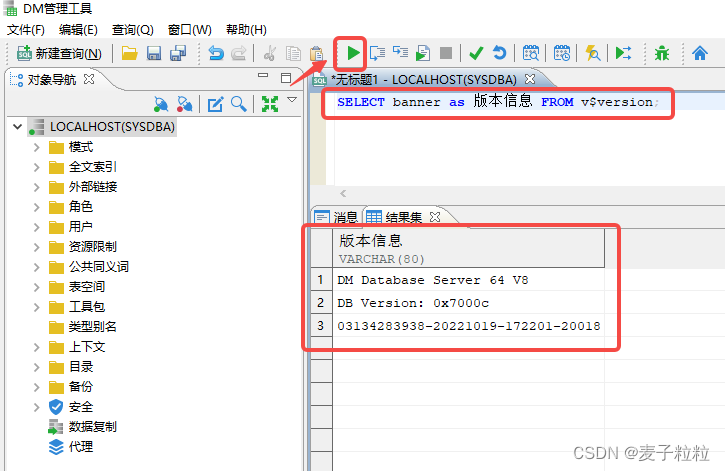The height and width of the screenshot is (471, 725).
Task: Click the Cut scissors icon
Action: click(x=270, y=54)
